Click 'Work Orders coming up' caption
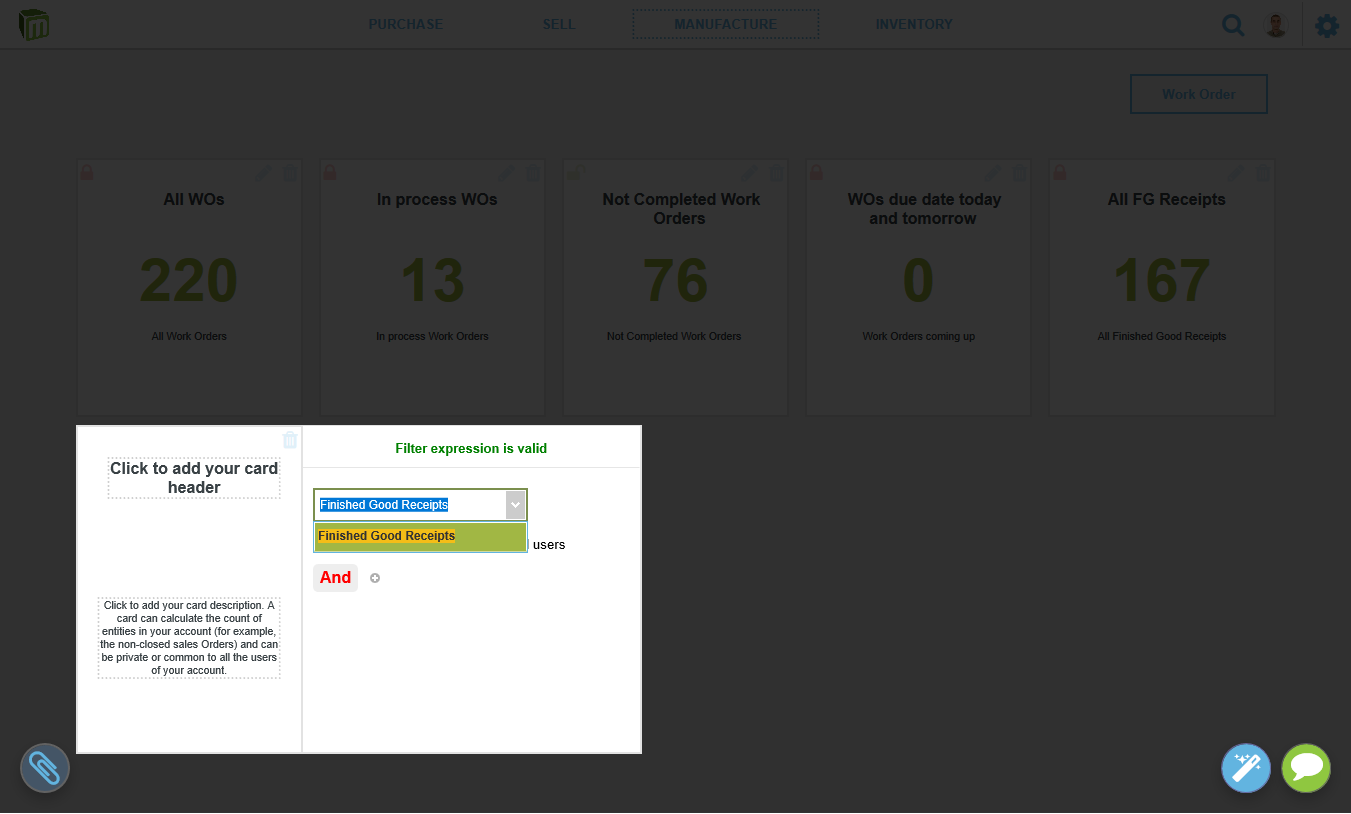 click(918, 336)
